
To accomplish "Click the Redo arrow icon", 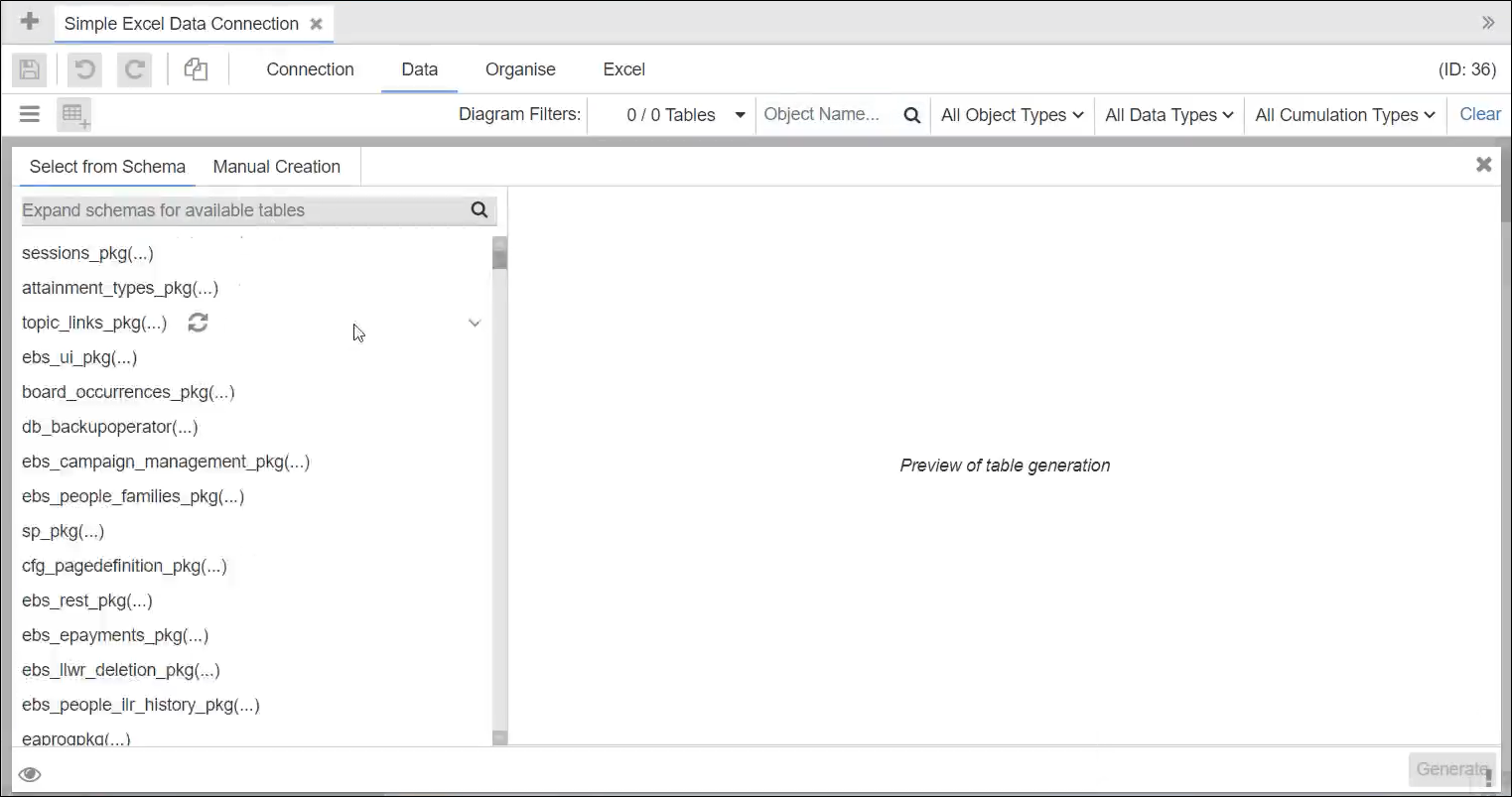I will 134,69.
